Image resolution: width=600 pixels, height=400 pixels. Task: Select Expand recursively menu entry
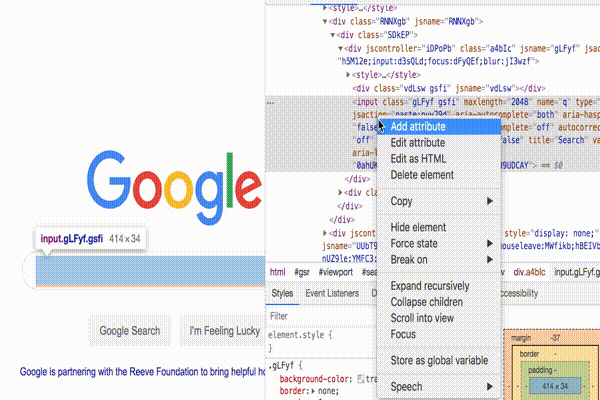(x=439, y=286)
